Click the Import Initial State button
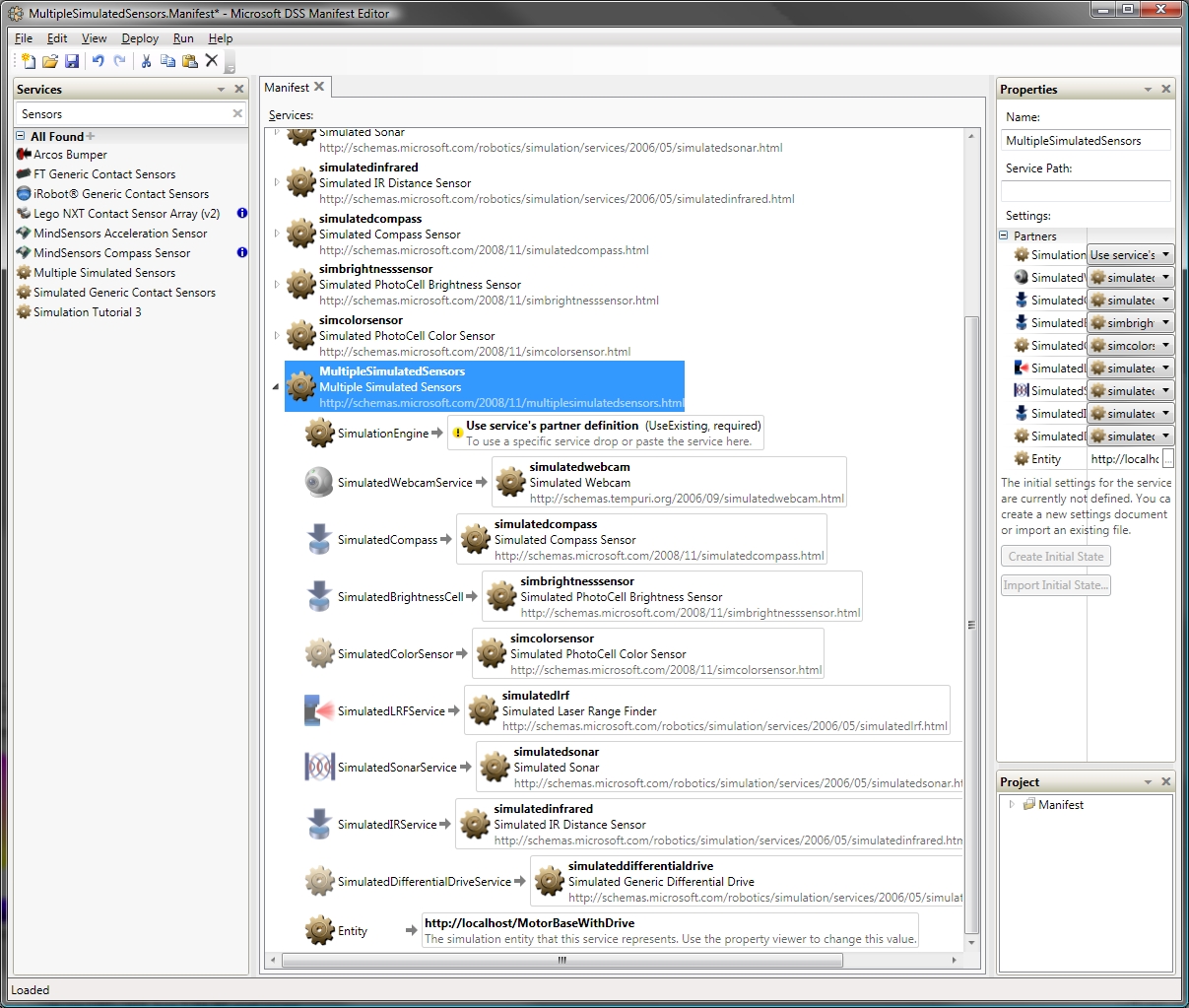 [x=1056, y=585]
